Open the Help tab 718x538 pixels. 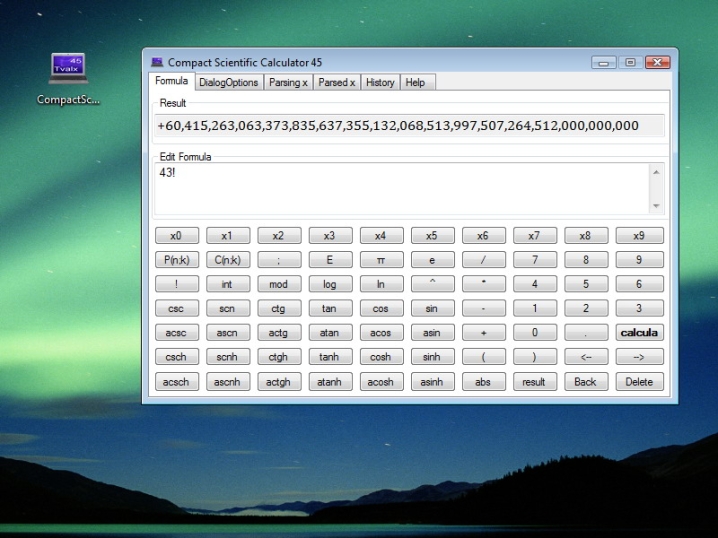(415, 83)
